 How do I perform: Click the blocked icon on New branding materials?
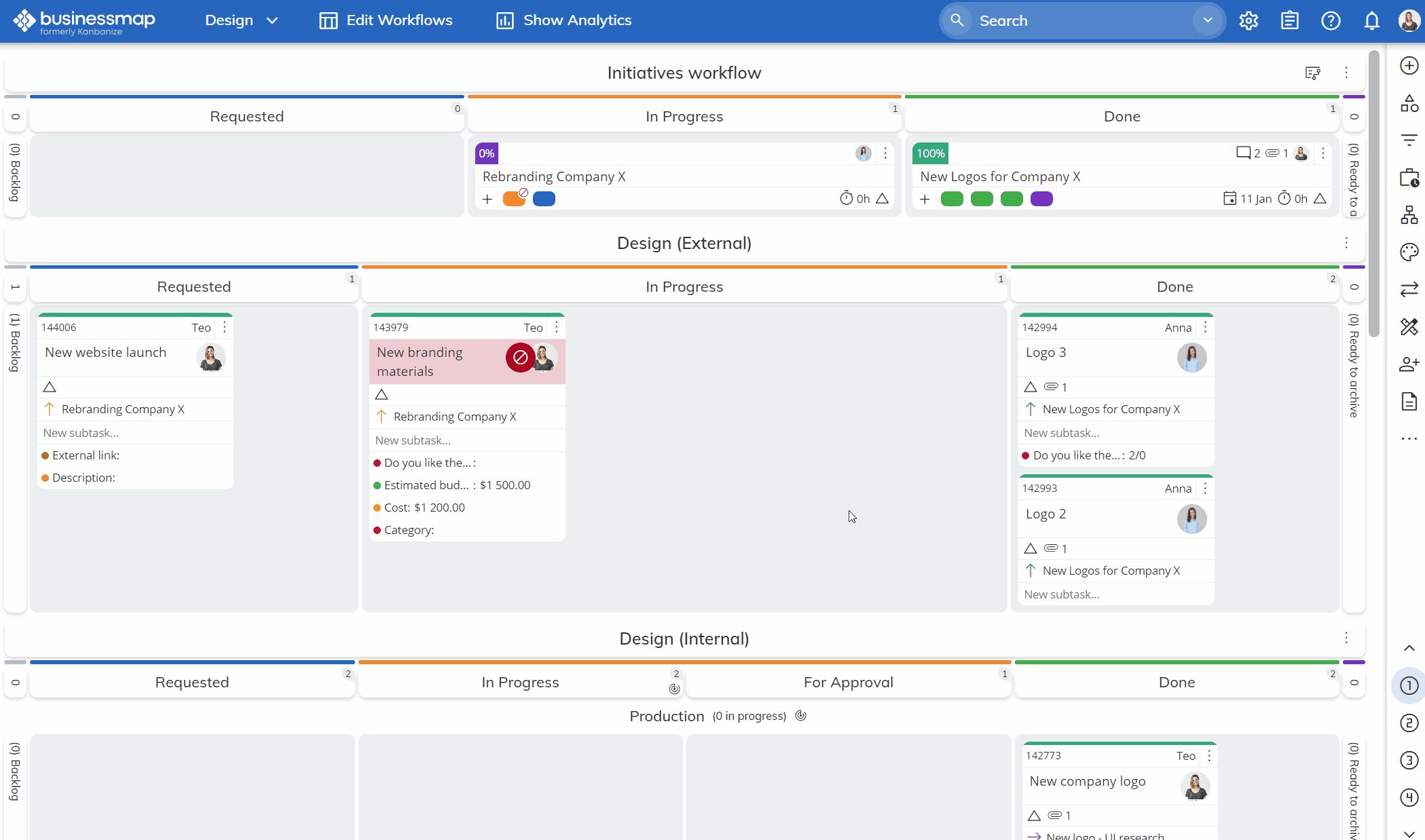pos(521,358)
